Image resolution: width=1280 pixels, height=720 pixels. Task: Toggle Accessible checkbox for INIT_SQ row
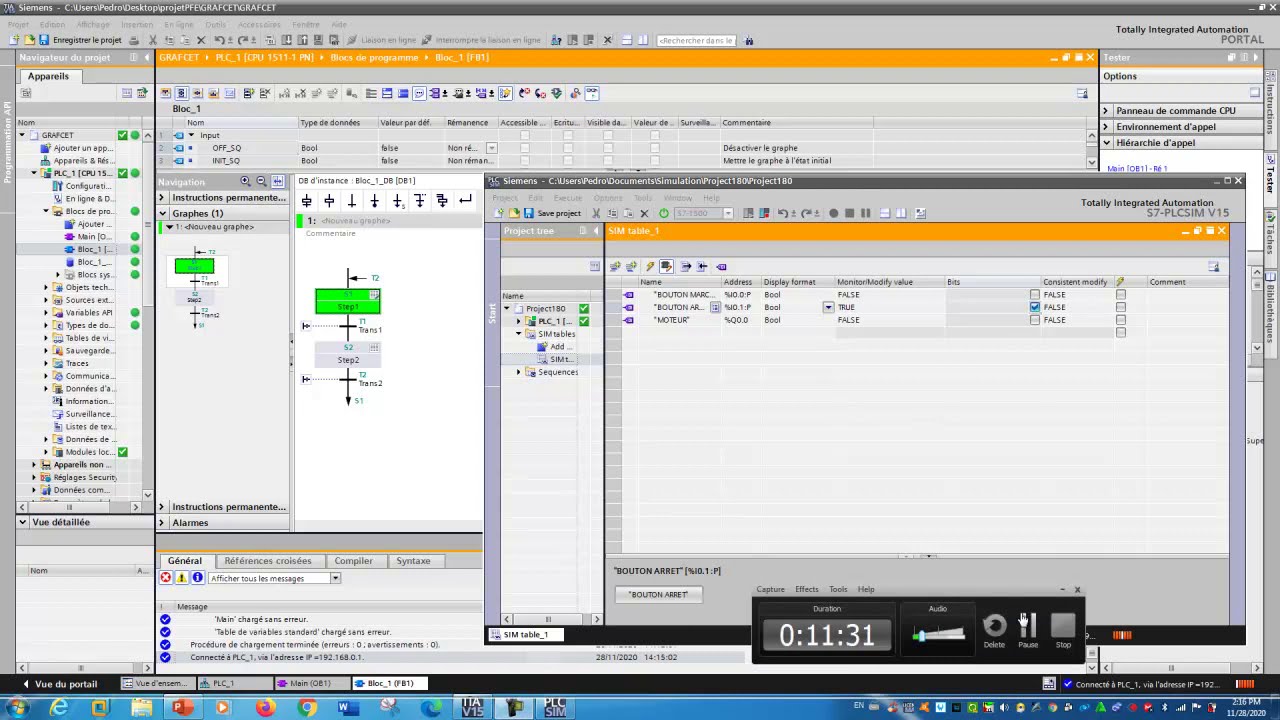(524, 160)
